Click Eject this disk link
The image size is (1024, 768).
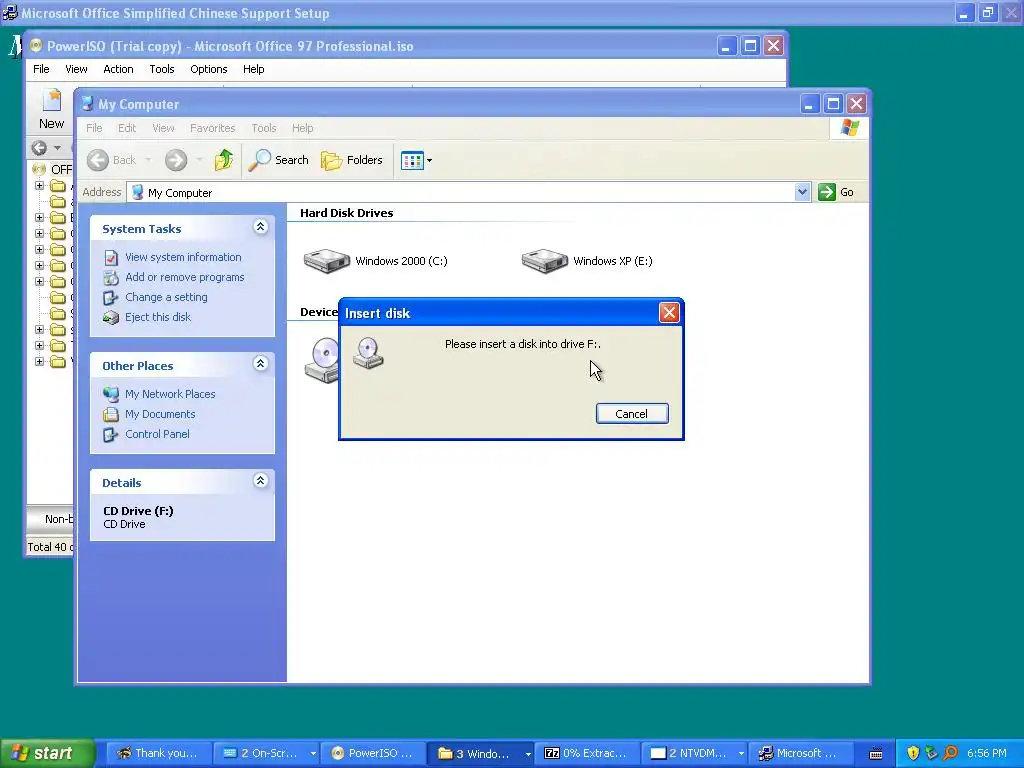pyautogui.click(x=158, y=317)
